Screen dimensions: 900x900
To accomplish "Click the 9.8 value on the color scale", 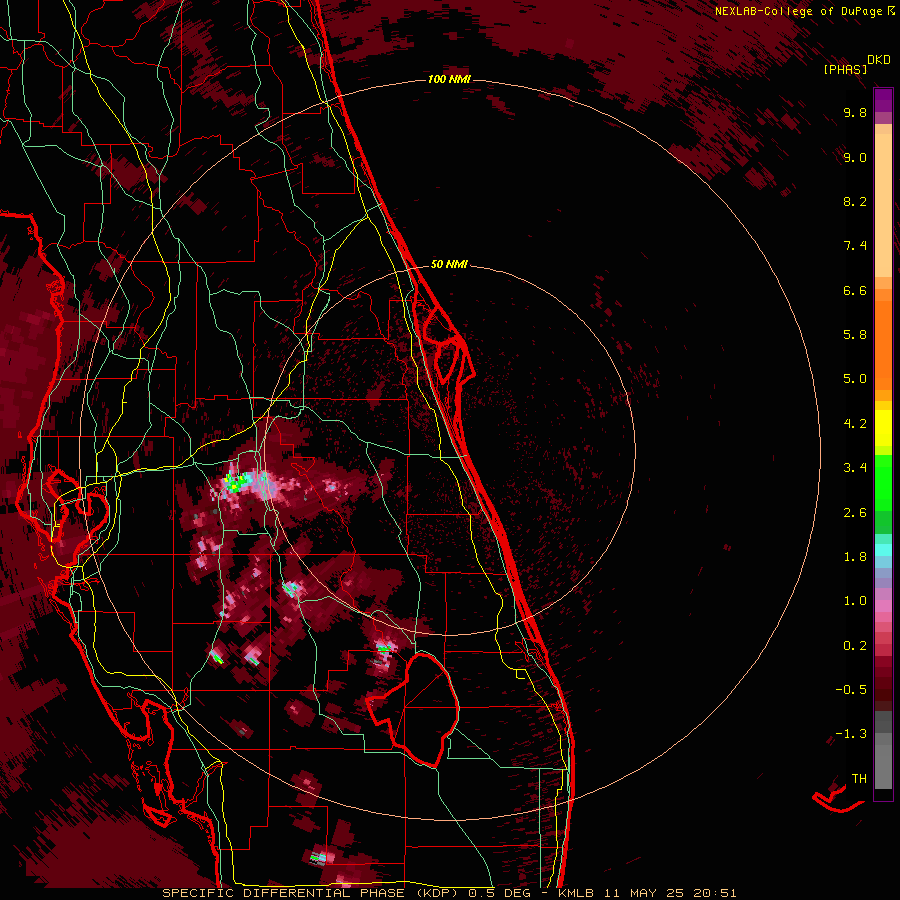I will 855,112.
